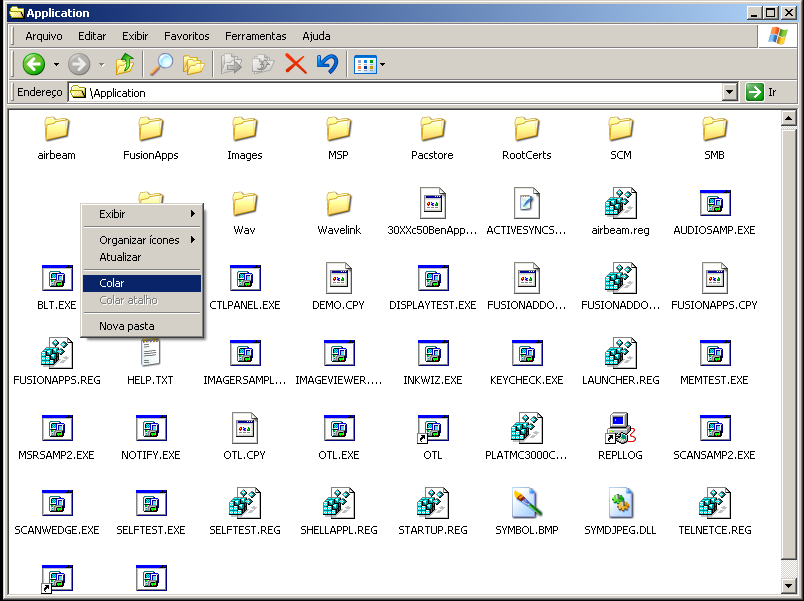Screen dimensions: 804x601
Task: Click the blue Undo arrow icon
Action: [327, 65]
